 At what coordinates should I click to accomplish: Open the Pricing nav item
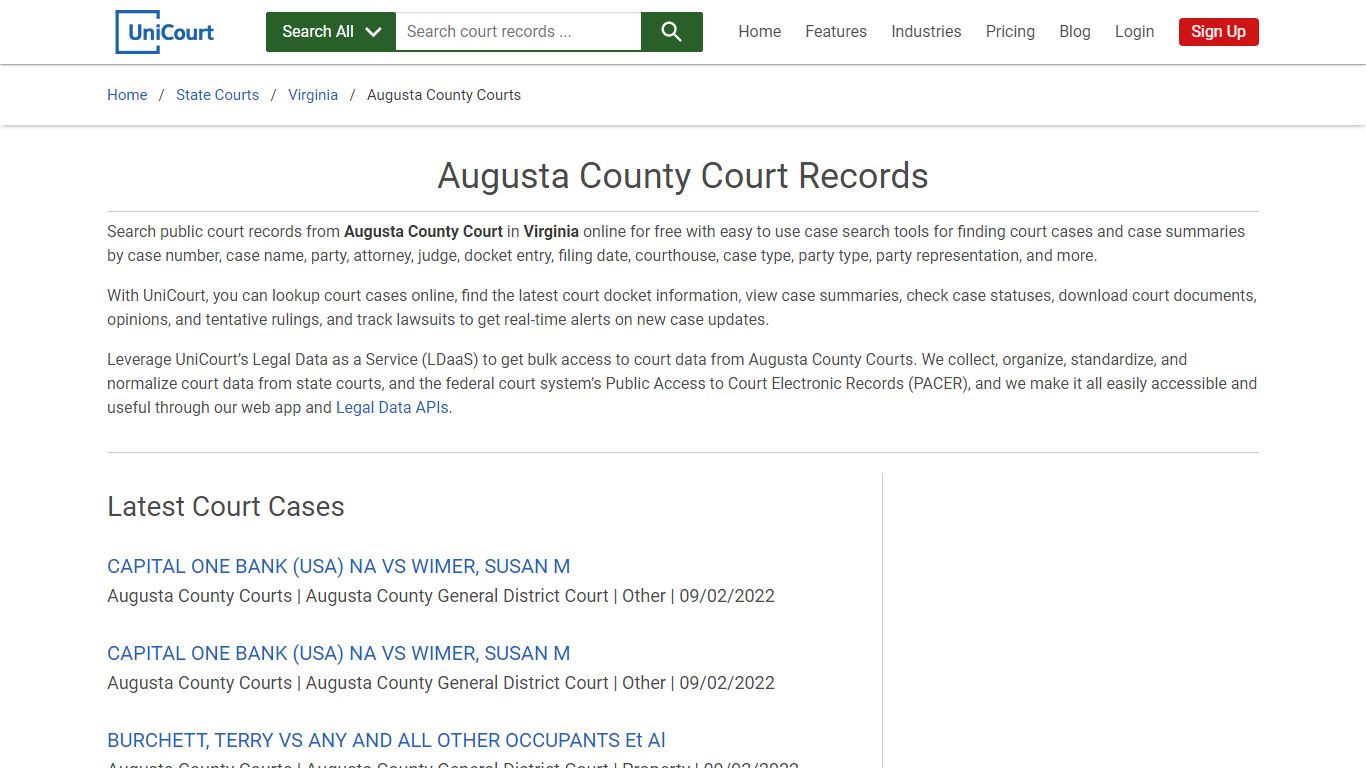1010,32
